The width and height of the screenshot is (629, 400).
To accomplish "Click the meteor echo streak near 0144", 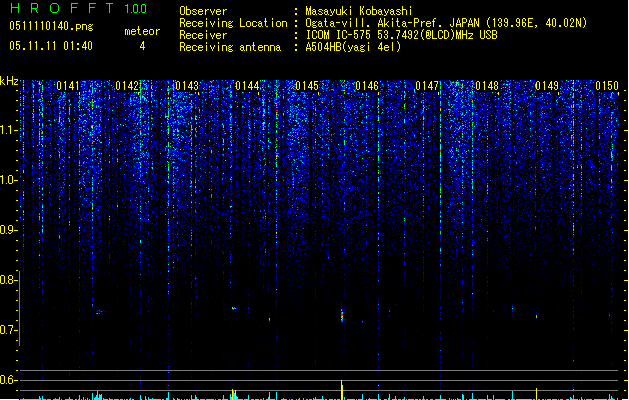I will tap(234, 308).
